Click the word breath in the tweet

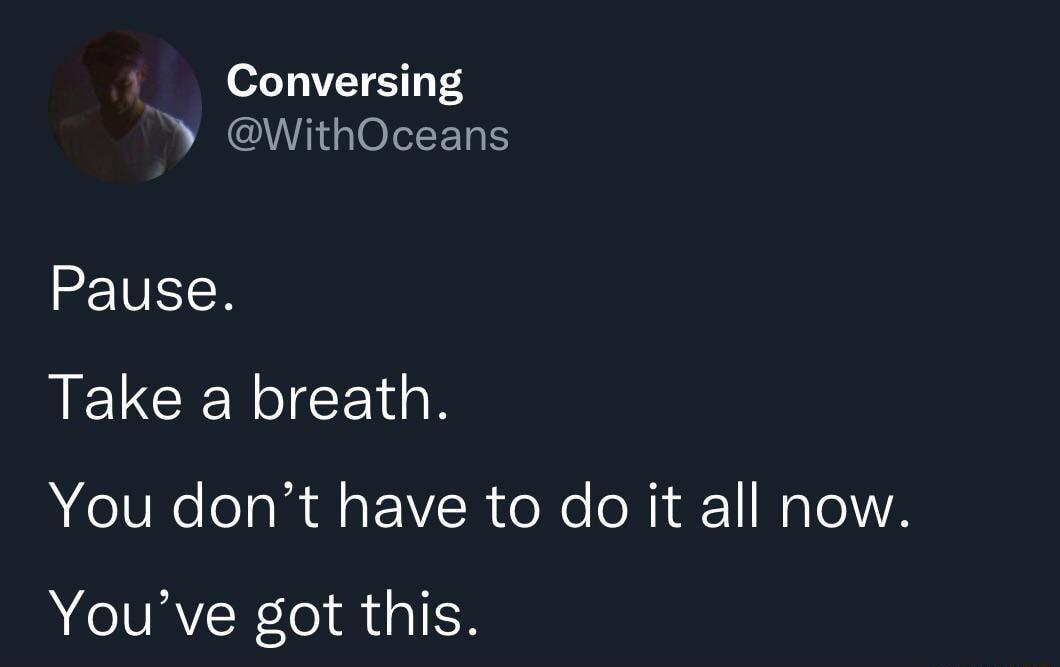[x=345, y=399]
